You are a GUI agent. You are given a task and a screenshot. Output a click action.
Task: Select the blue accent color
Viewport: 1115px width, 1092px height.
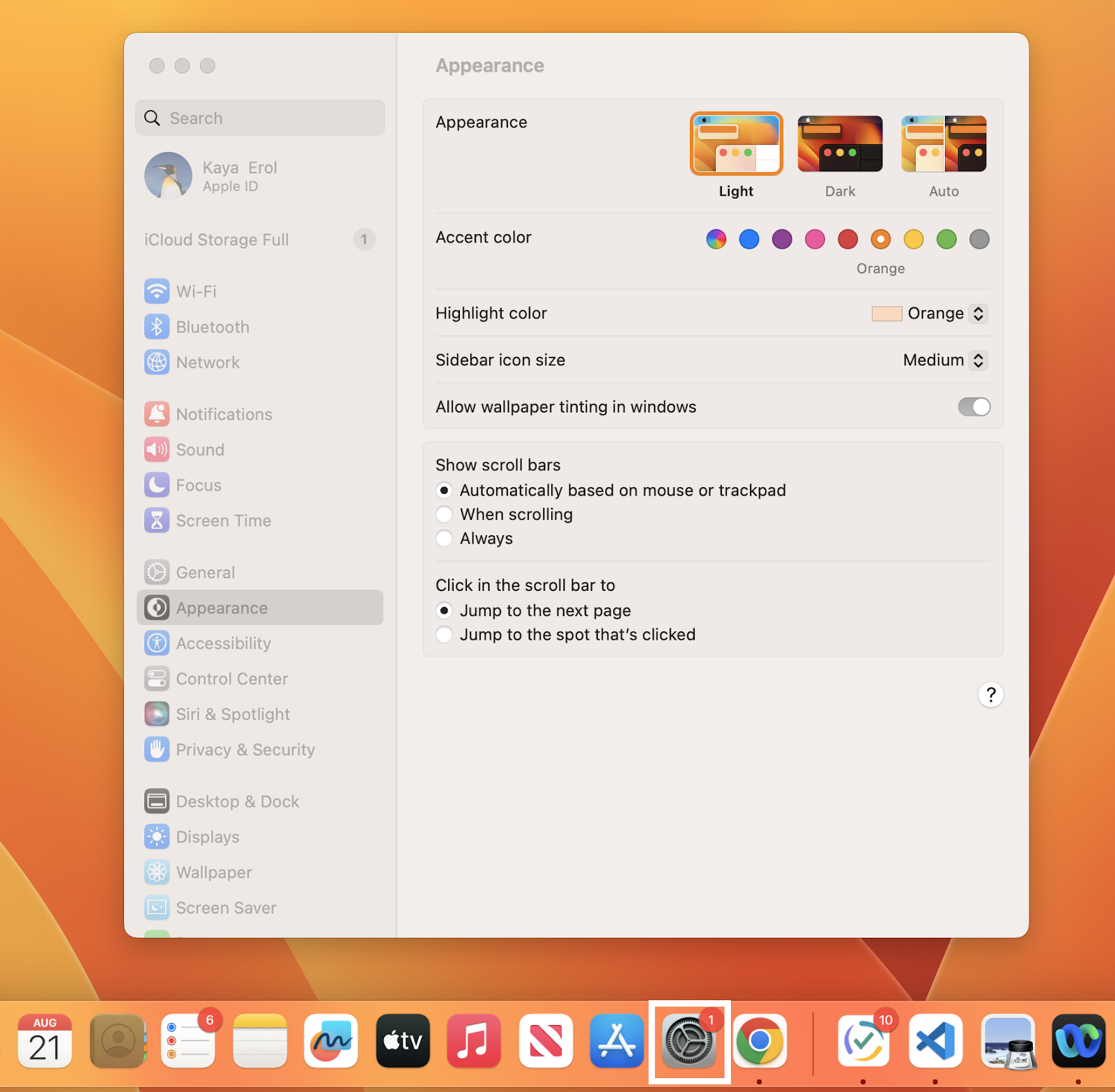(749, 239)
